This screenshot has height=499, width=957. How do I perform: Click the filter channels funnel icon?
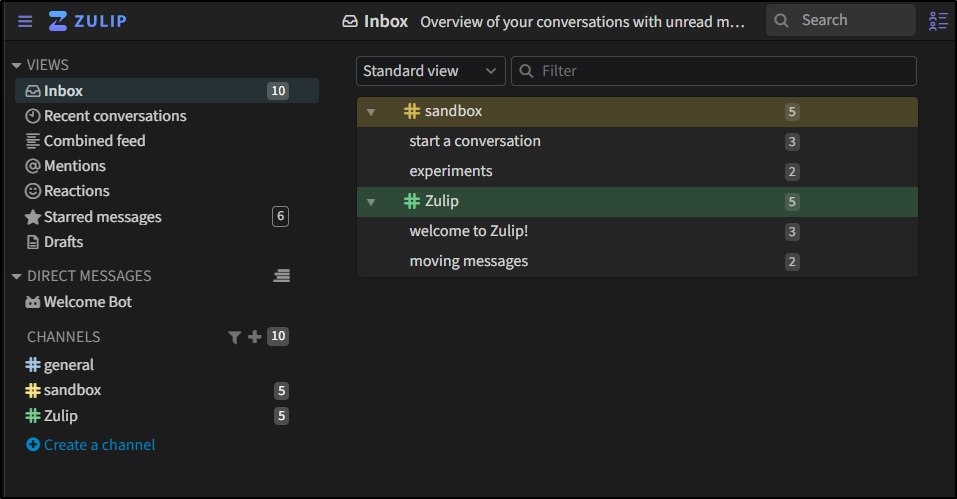(234, 337)
